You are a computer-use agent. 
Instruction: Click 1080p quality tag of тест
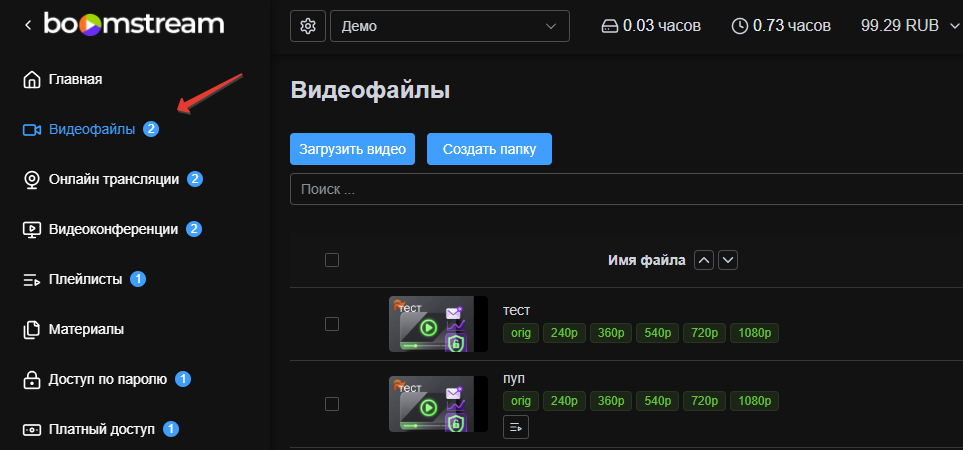pyautogui.click(x=754, y=333)
